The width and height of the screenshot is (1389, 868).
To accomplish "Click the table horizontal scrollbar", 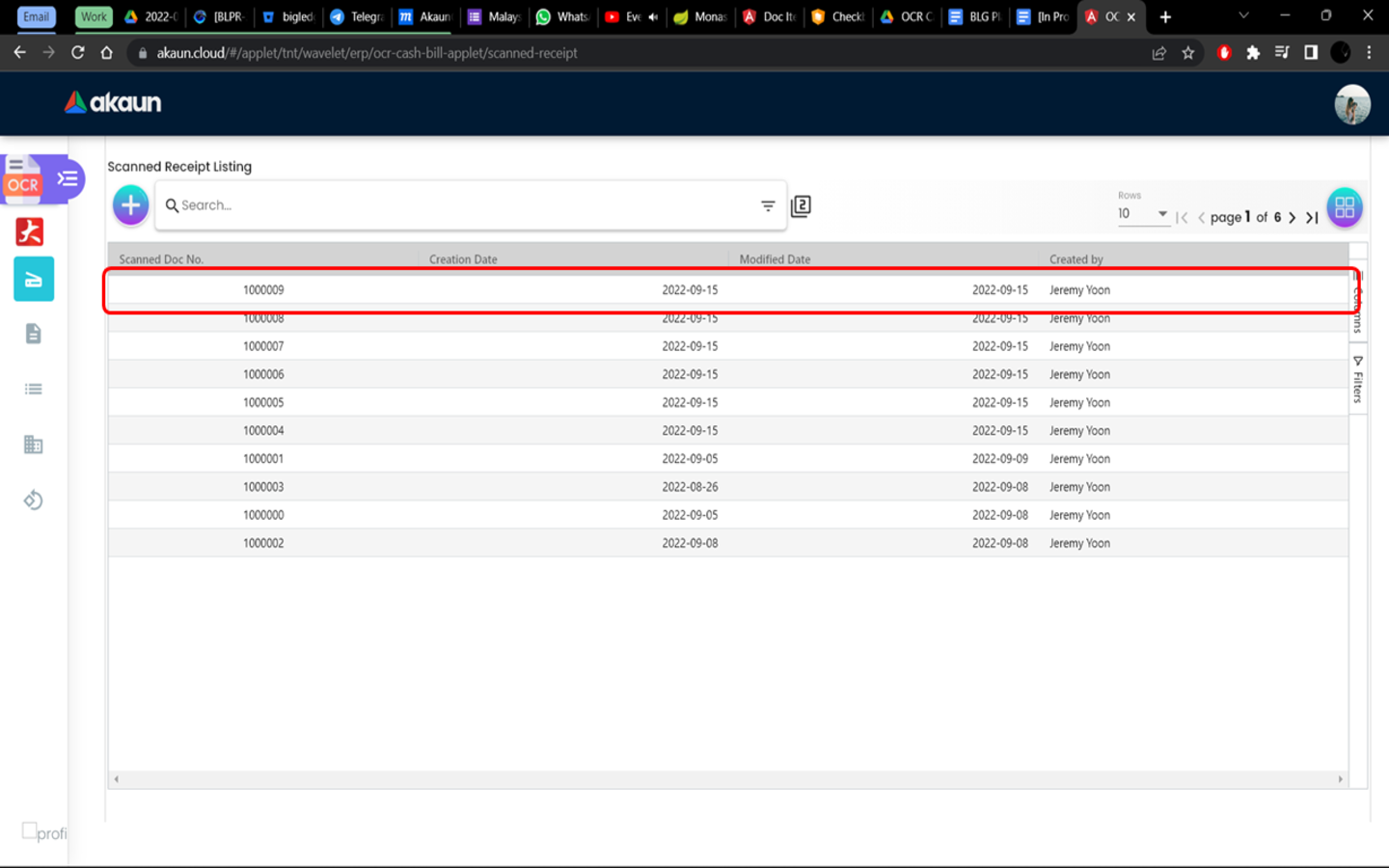I will (728, 778).
